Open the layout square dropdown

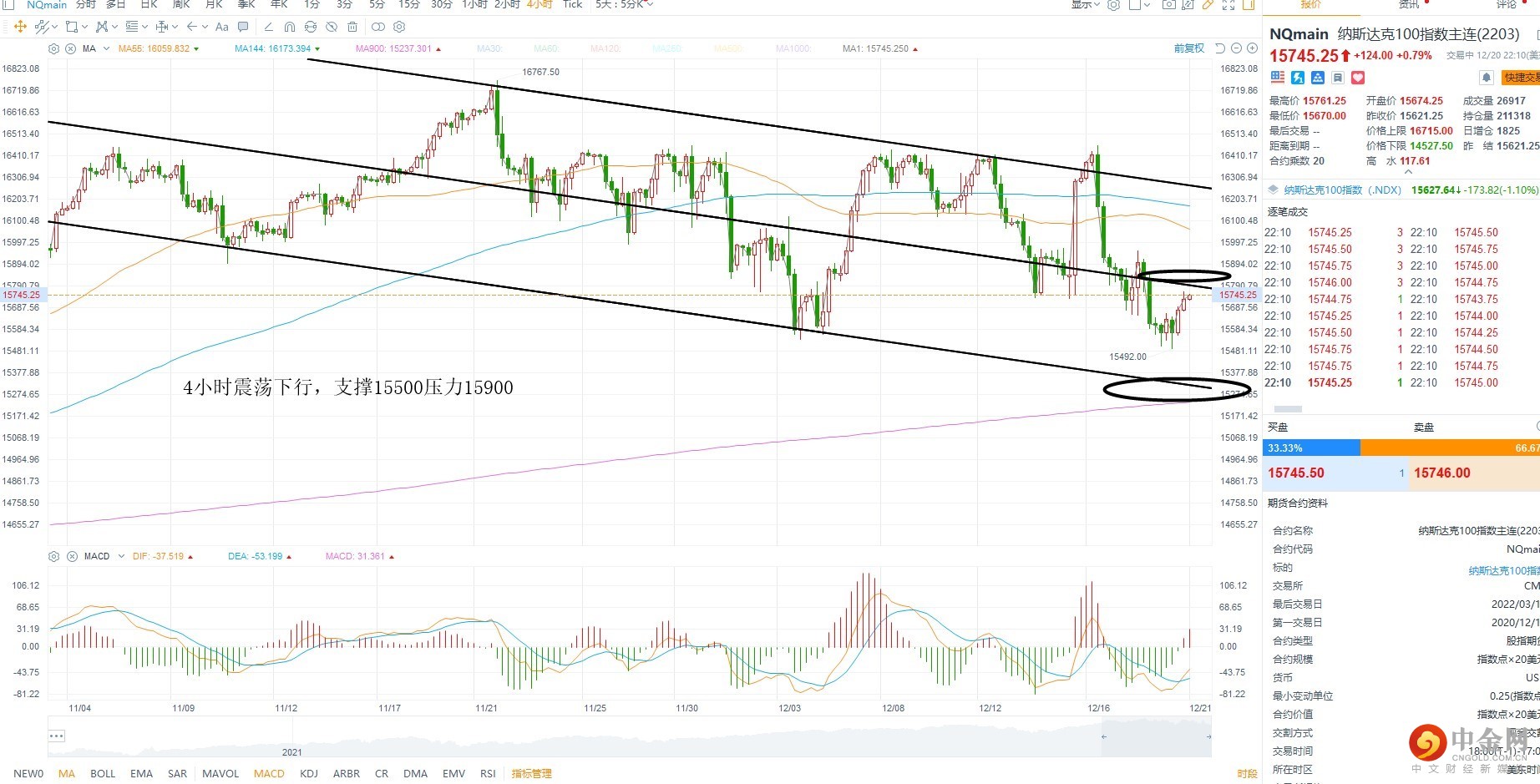(x=1139, y=5)
